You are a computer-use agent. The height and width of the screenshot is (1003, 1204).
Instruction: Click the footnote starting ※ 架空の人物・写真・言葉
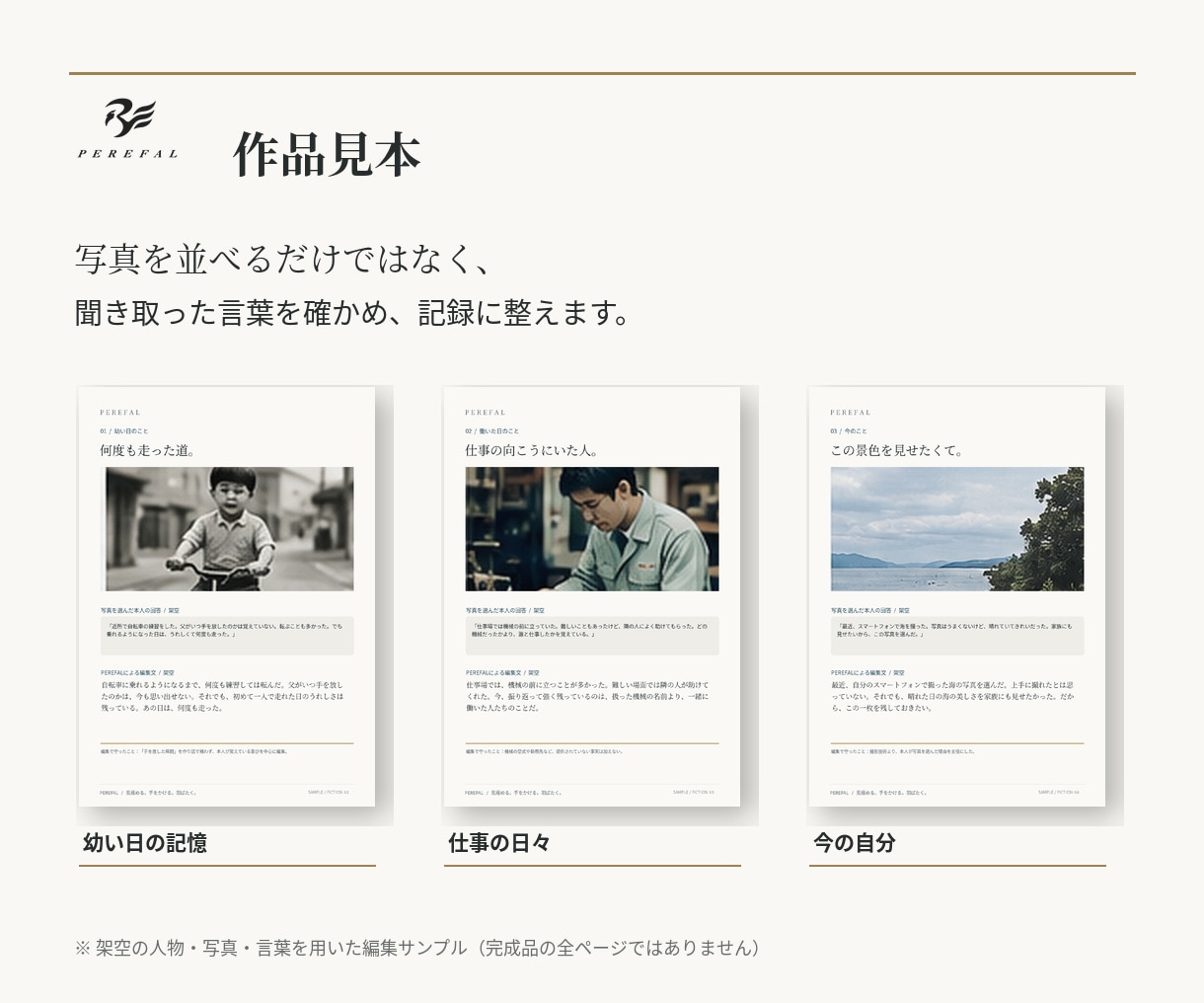[x=418, y=948]
